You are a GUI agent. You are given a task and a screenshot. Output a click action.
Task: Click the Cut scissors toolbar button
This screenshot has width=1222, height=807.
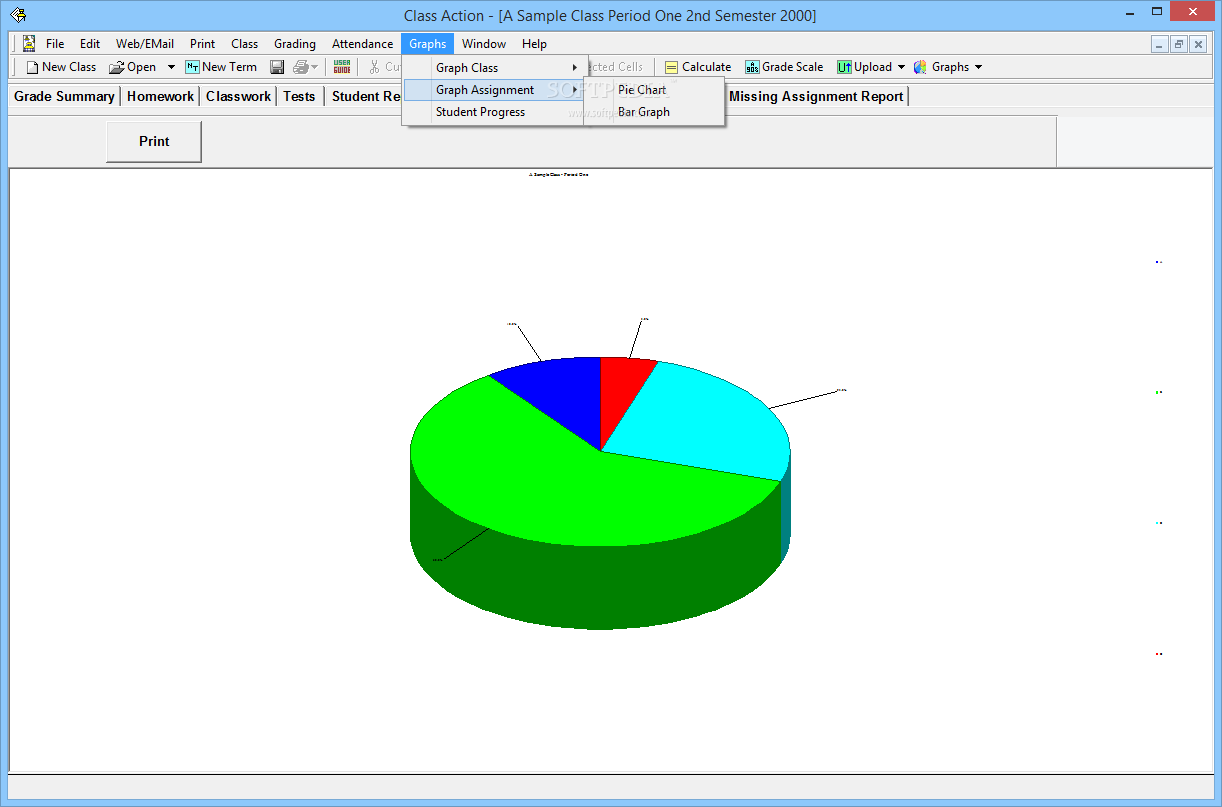point(383,67)
